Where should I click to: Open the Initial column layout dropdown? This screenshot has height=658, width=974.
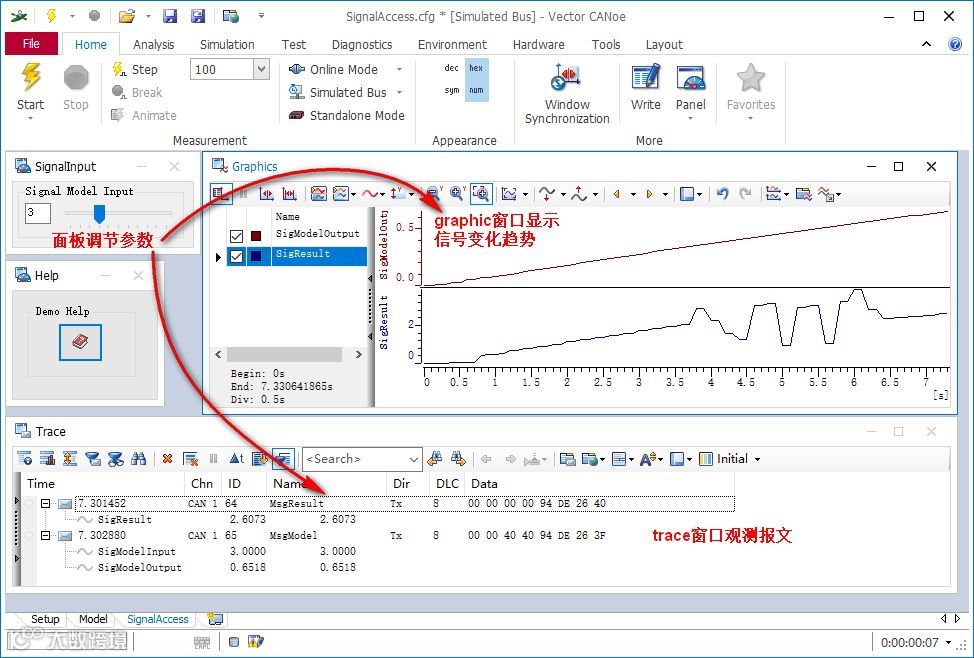[757, 459]
